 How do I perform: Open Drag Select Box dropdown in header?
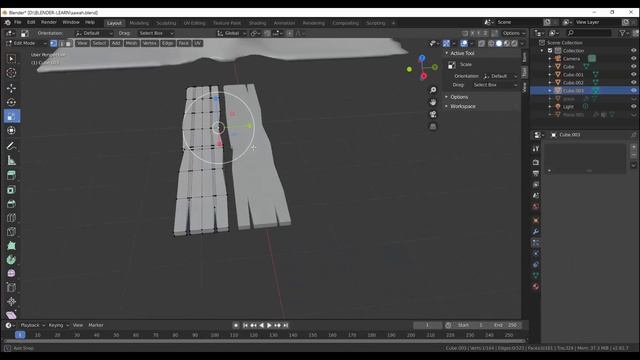click(156, 33)
